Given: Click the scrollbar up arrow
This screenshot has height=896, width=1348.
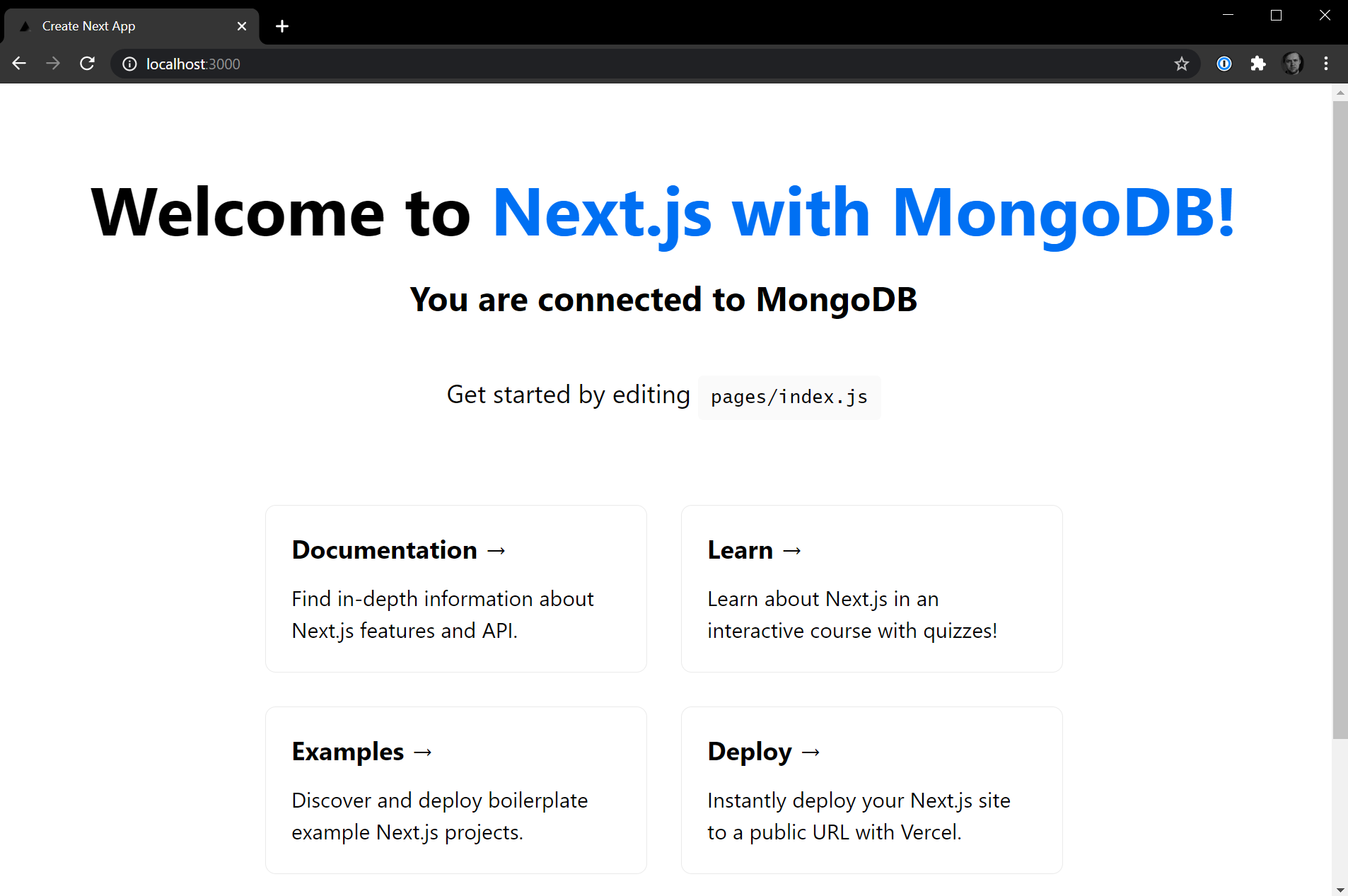Looking at the screenshot, I should 1340,93.
